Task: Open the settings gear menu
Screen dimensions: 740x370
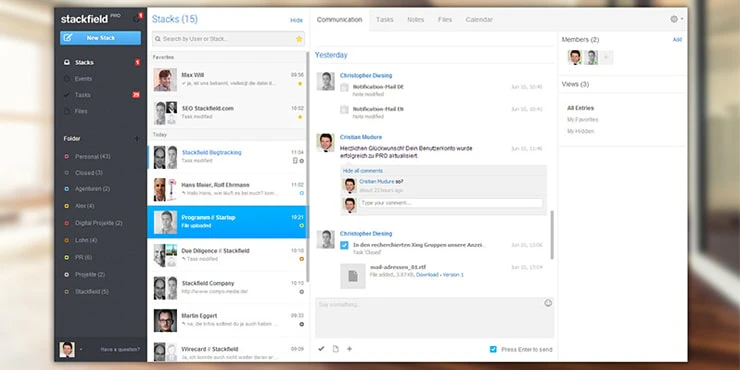Action: coord(676,19)
